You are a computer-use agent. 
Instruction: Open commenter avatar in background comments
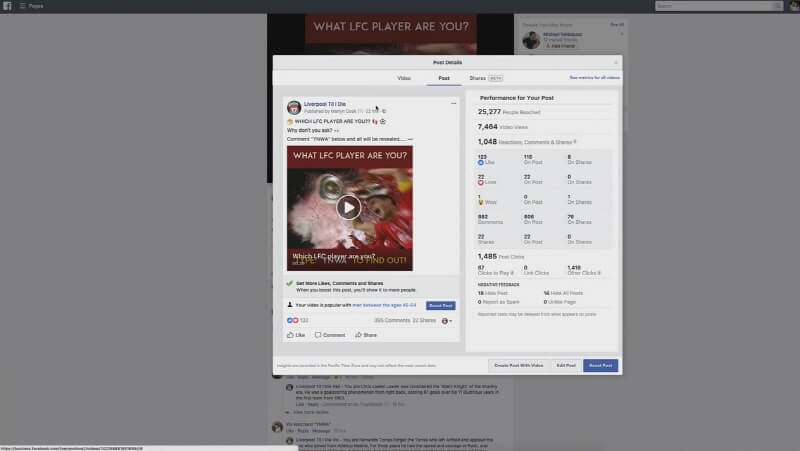coord(278,427)
